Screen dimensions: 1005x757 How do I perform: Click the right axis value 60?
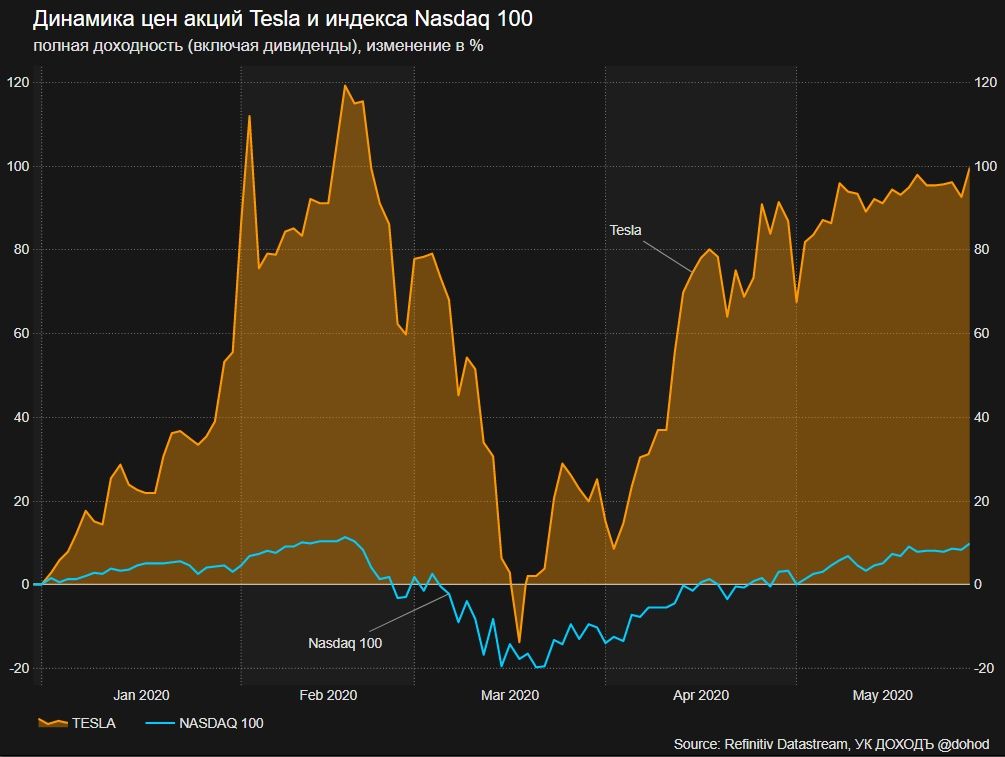(982, 333)
